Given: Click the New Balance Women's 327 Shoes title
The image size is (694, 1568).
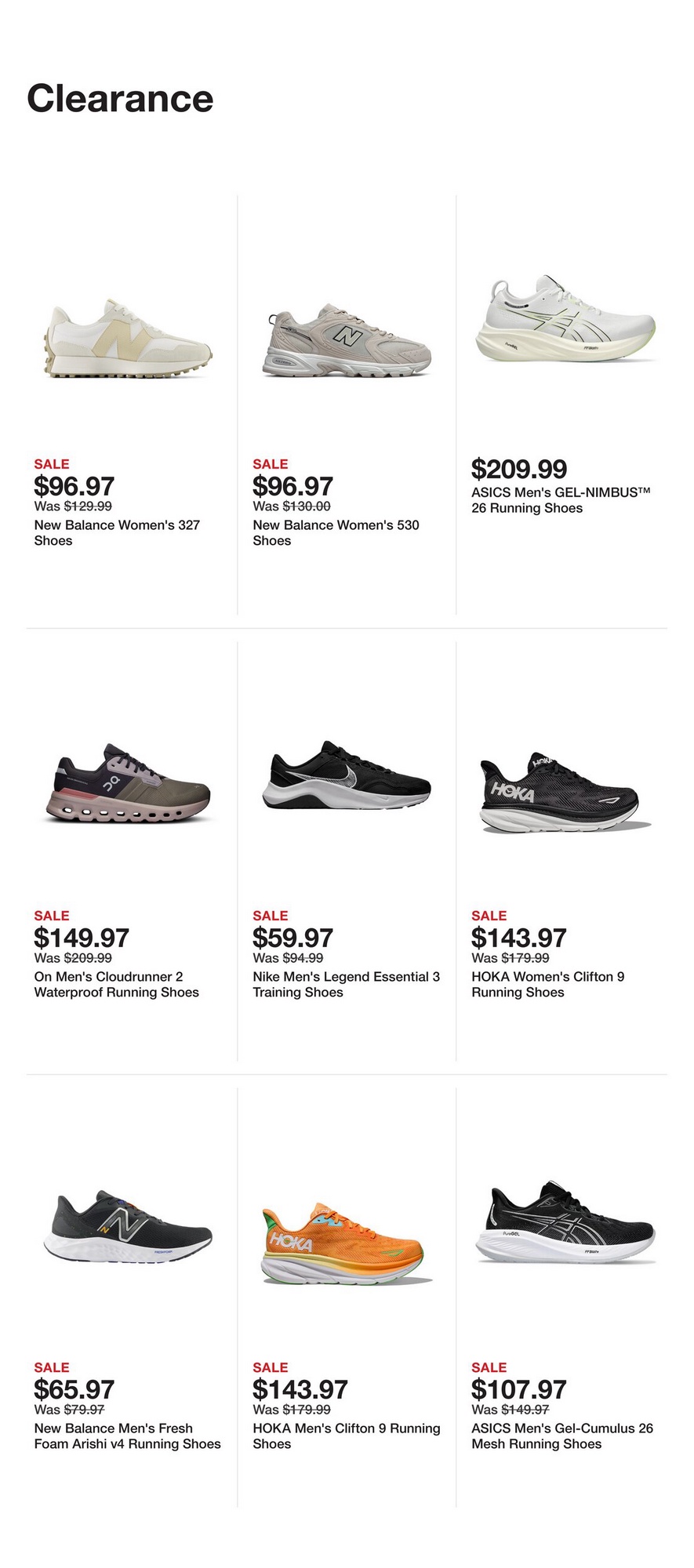Looking at the screenshot, I should [x=117, y=533].
